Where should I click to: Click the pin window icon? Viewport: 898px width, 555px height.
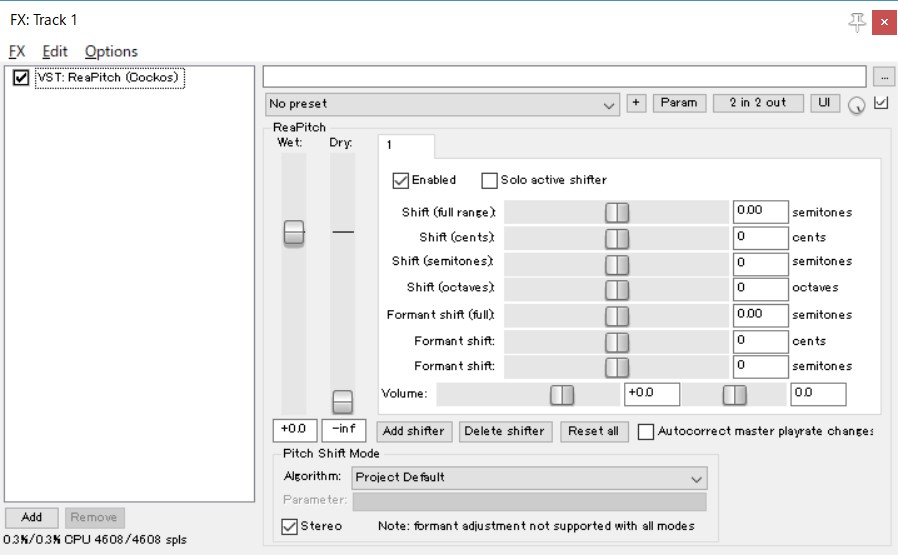click(x=857, y=22)
